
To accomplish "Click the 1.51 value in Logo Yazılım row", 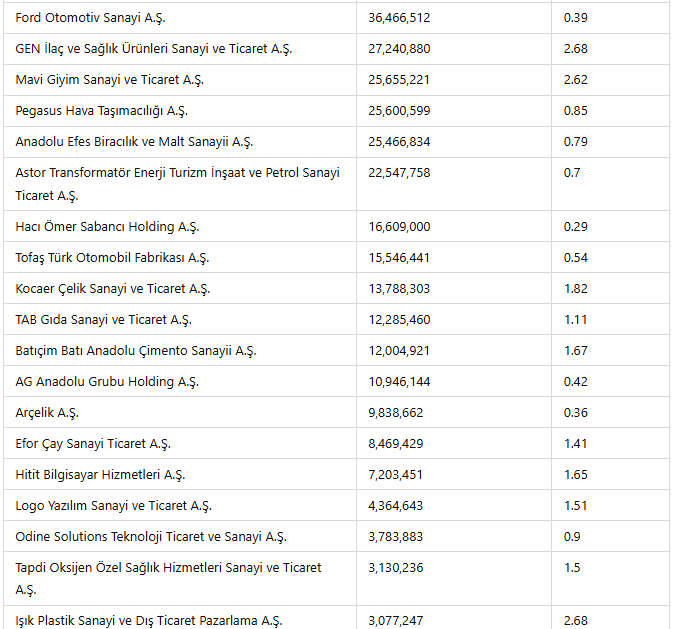I will coord(576,505).
